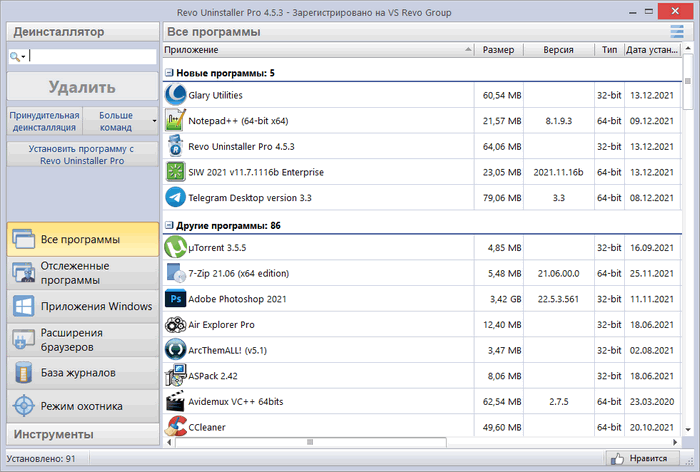Click version cell 22.5.3.561
Viewport: 700px width, 472px height.
click(x=558, y=299)
